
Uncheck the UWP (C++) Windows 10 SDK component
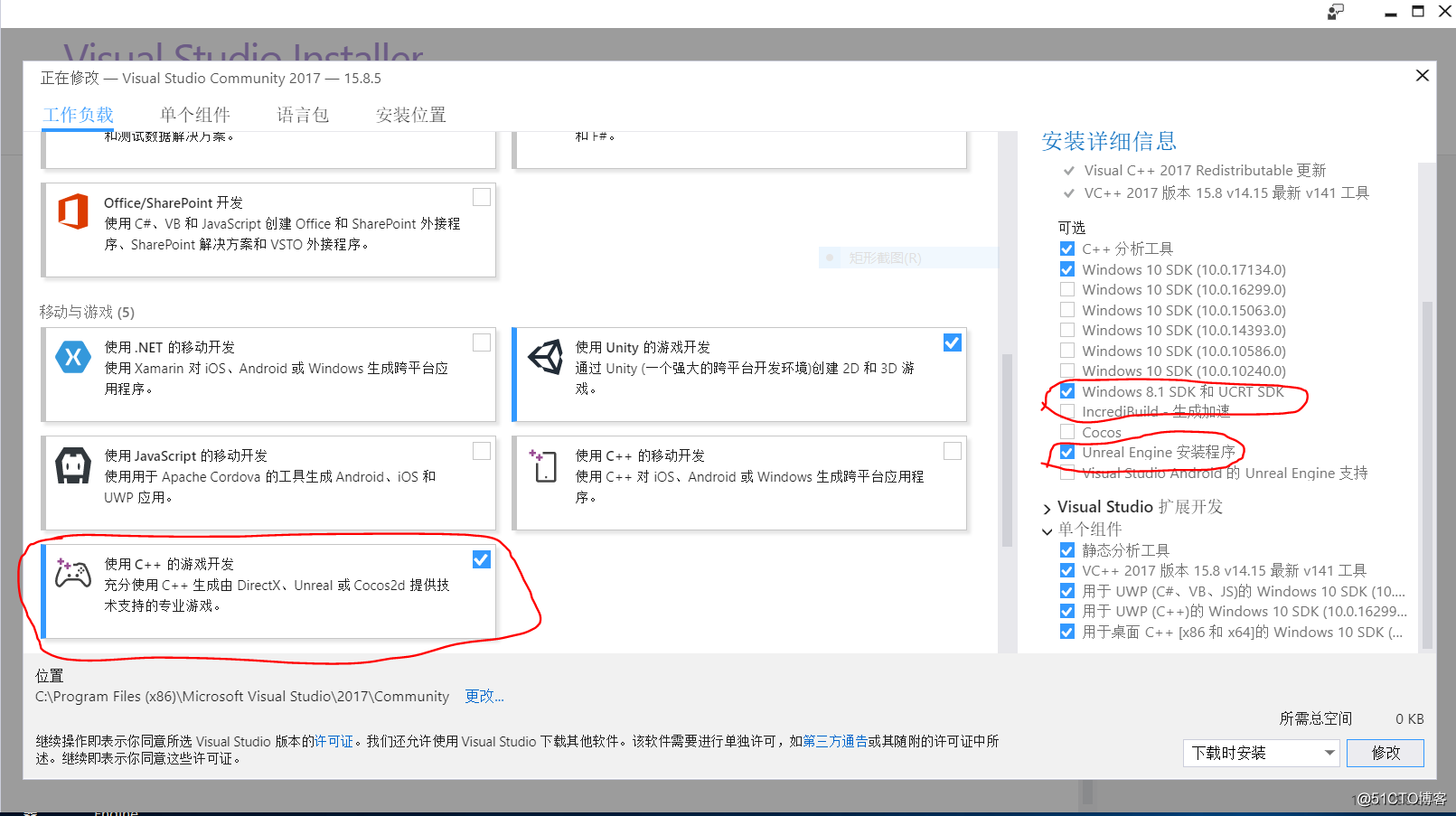[x=1067, y=611]
